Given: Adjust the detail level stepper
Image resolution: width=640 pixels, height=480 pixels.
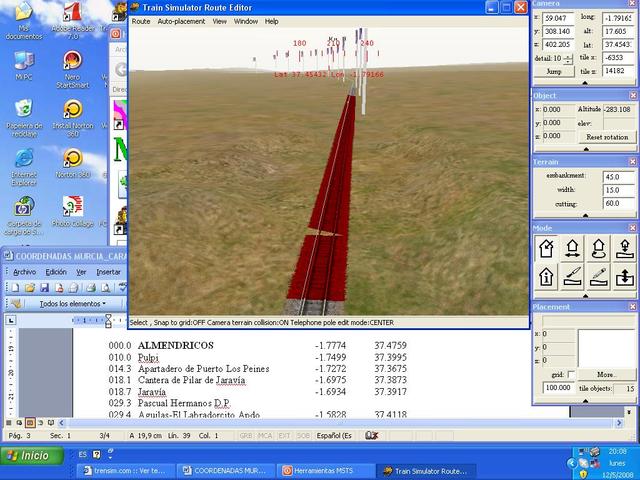Looking at the screenshot, I should (x=570, y=59).
